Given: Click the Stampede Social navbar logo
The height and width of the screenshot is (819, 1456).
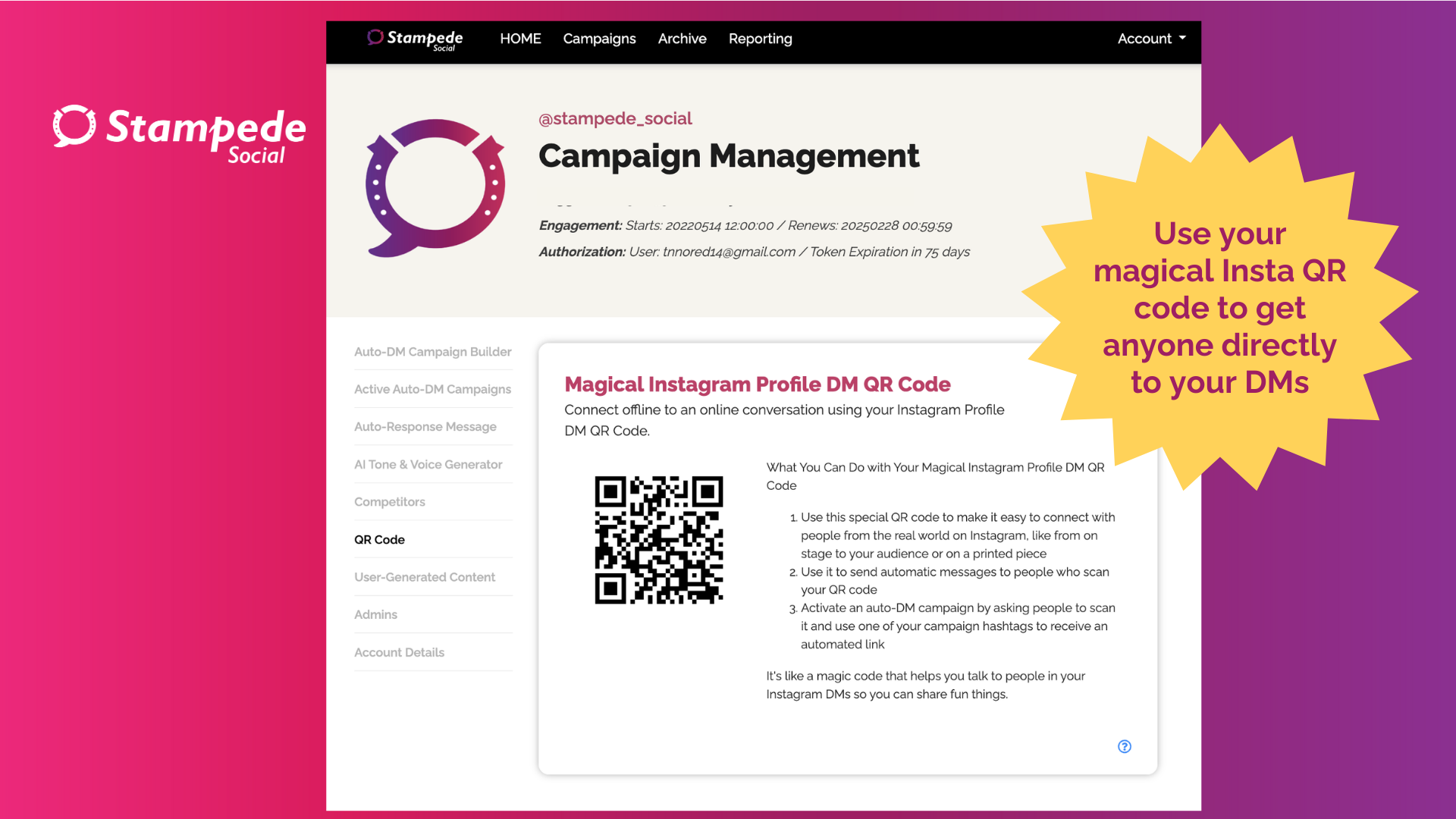Looking at the screenshot, I should click(x=415, y=39).
